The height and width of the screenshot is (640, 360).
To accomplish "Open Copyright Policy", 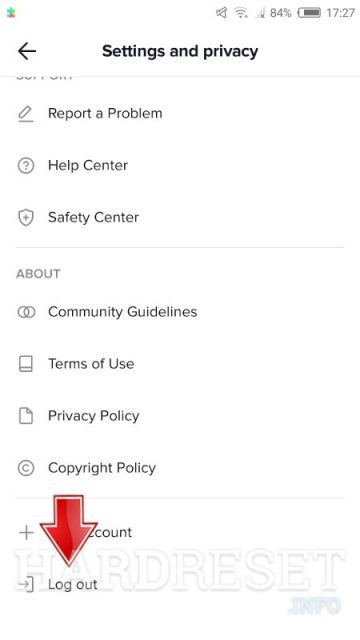I will coord(180,468).
